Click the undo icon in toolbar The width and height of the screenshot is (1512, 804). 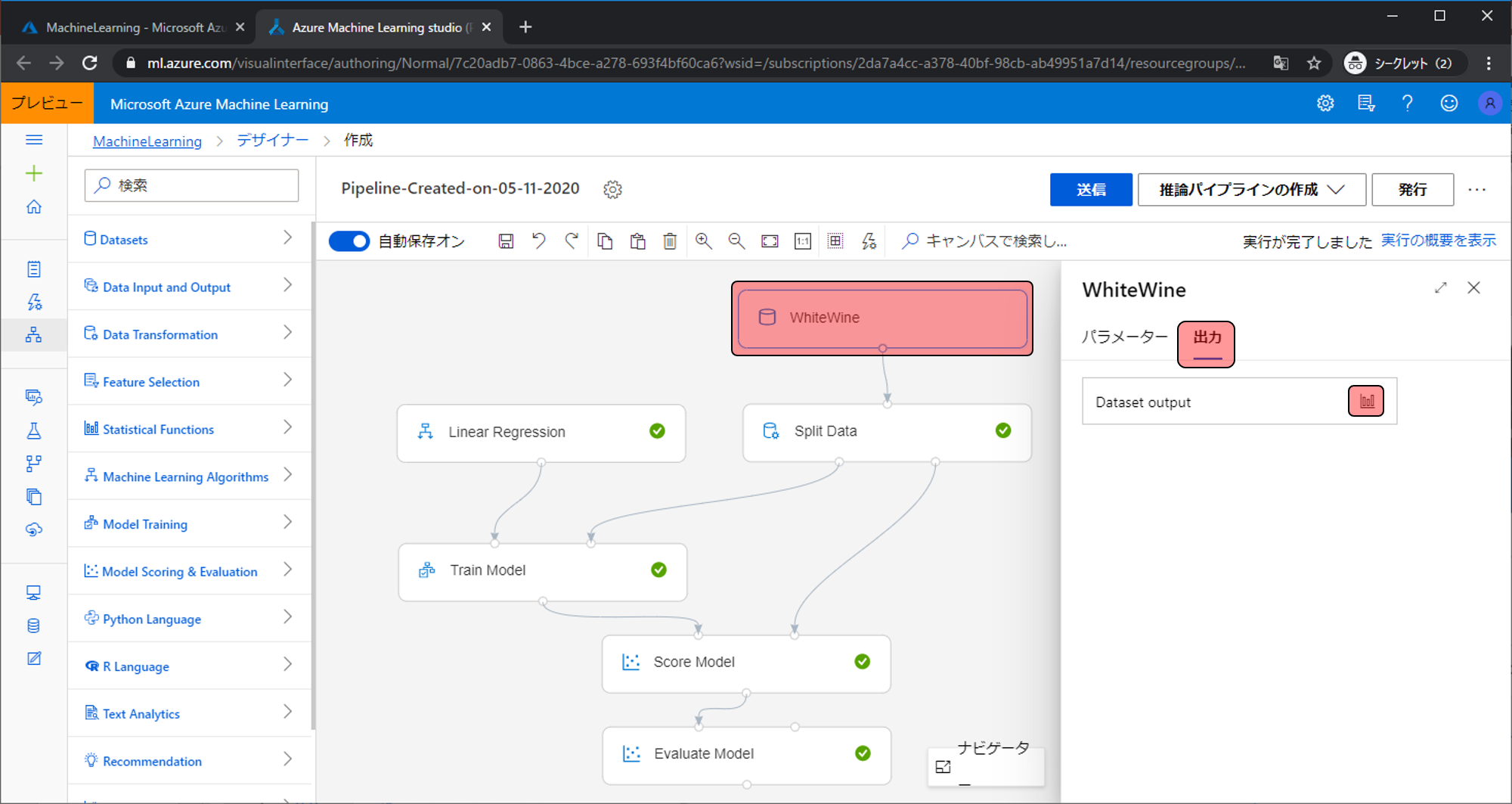[538, 241]
